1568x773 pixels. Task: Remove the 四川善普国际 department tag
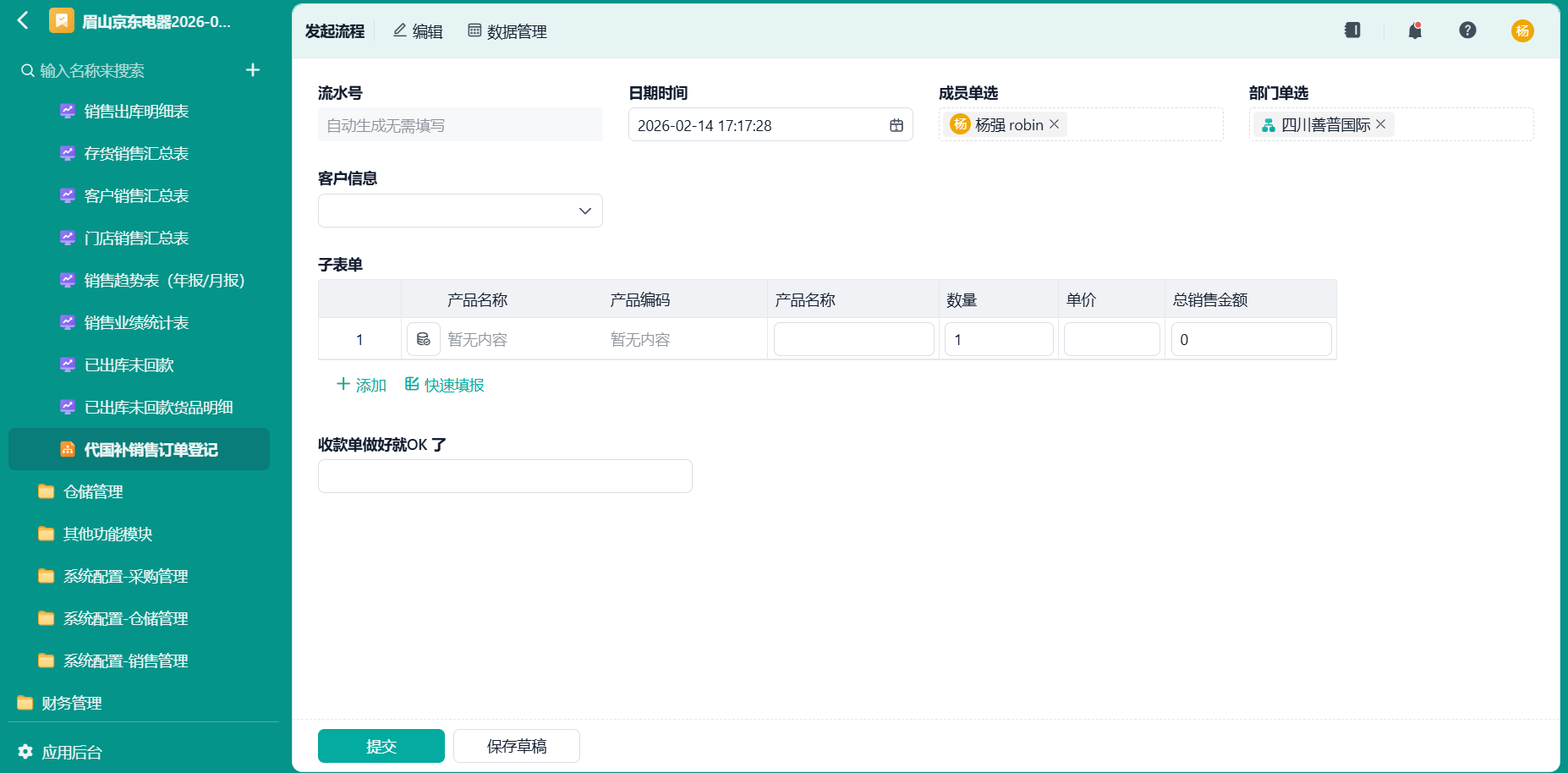[x=1380, y=124]
